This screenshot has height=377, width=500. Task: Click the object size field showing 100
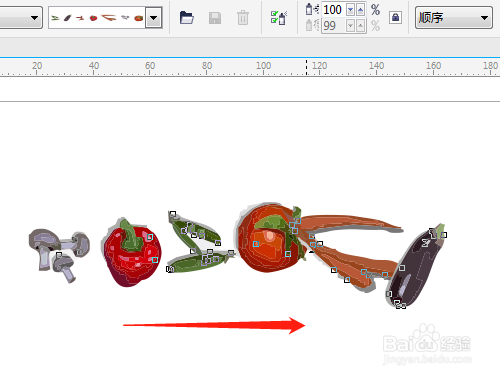pos(334,10)
